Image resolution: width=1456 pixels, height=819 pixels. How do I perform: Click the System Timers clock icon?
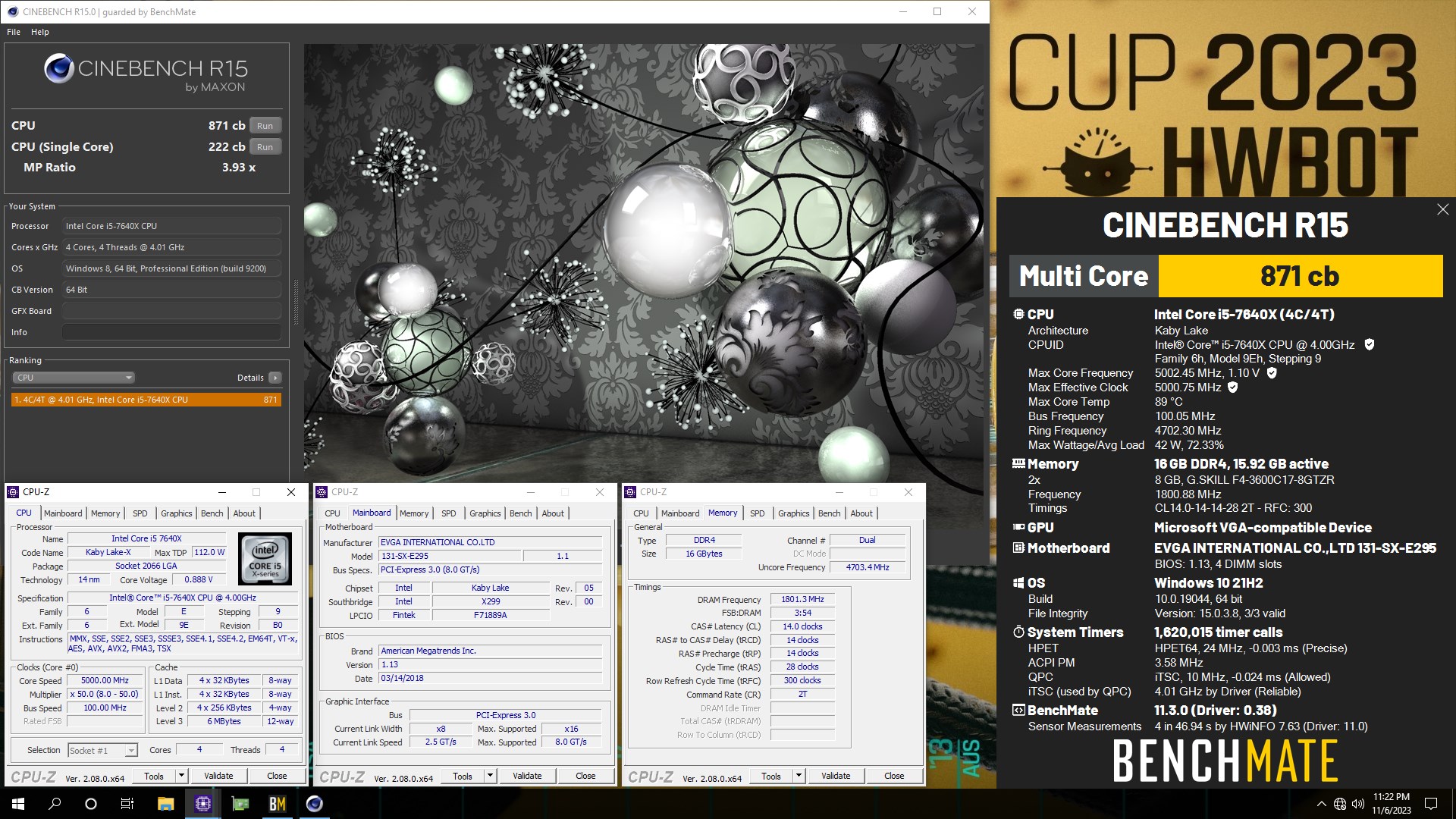pos(1018,632)
